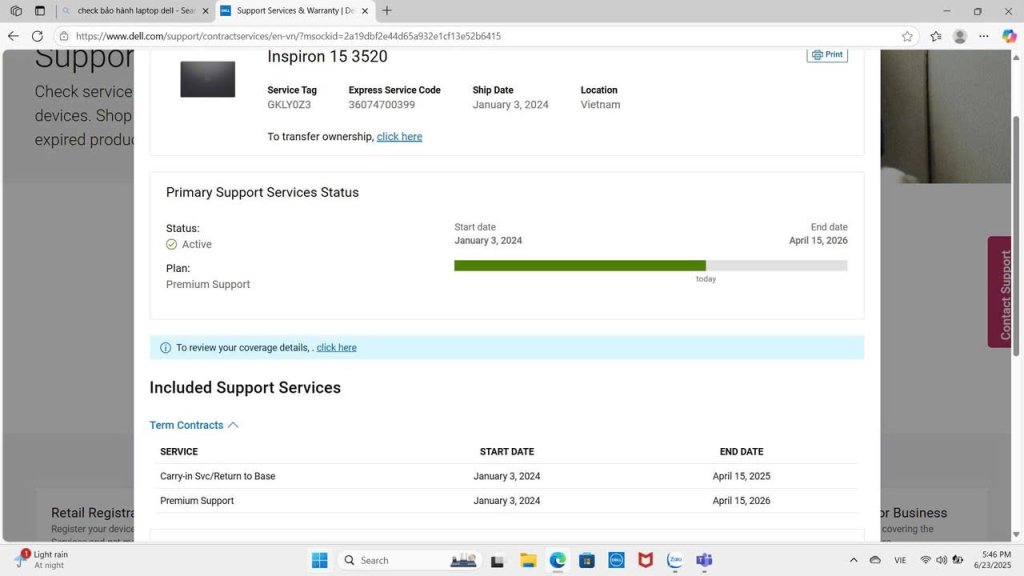Select Express Service Code 36074700399
The height and width of the screenshot is (576, 1024).
[381, 104]
